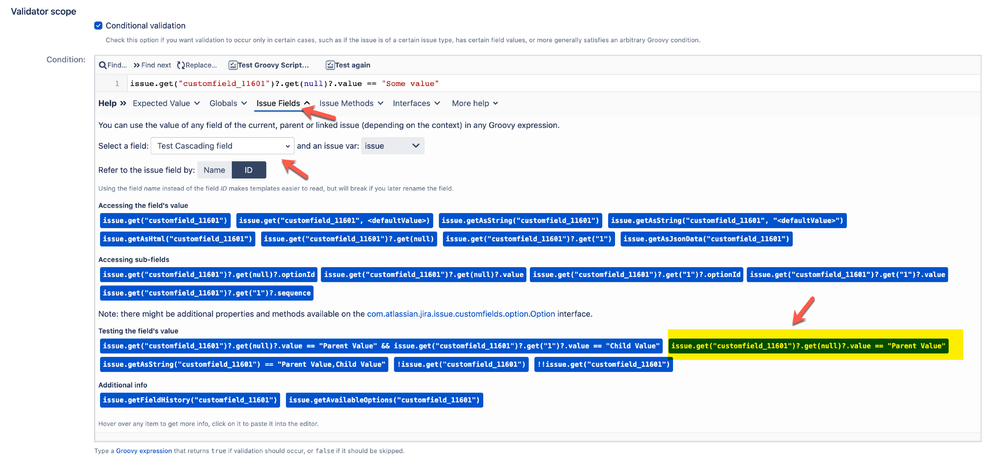Open the Globals help menu

[227, 103]
